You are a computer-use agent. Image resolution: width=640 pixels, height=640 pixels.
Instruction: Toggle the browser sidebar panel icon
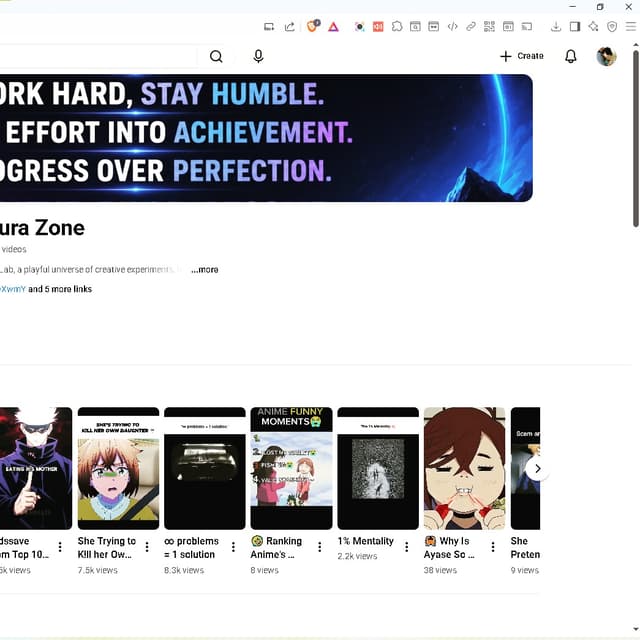tap(575, 27)
